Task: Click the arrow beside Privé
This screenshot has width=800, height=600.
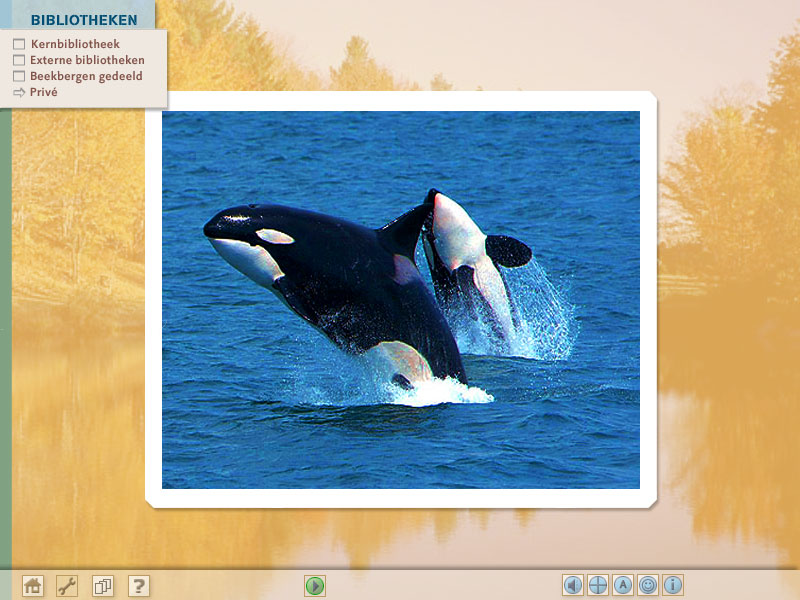Action: 19,92
